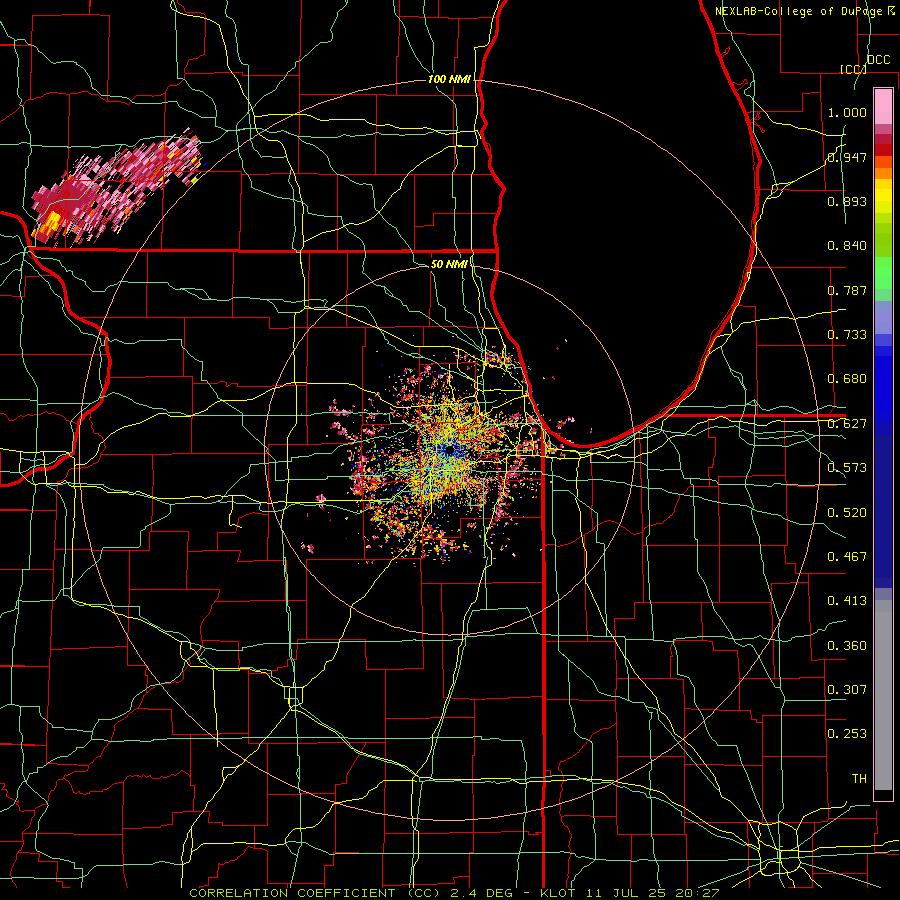This screenshot has height=900, width=900.
Task: Select the DCC label above the legend
Action: click(878, 60)
